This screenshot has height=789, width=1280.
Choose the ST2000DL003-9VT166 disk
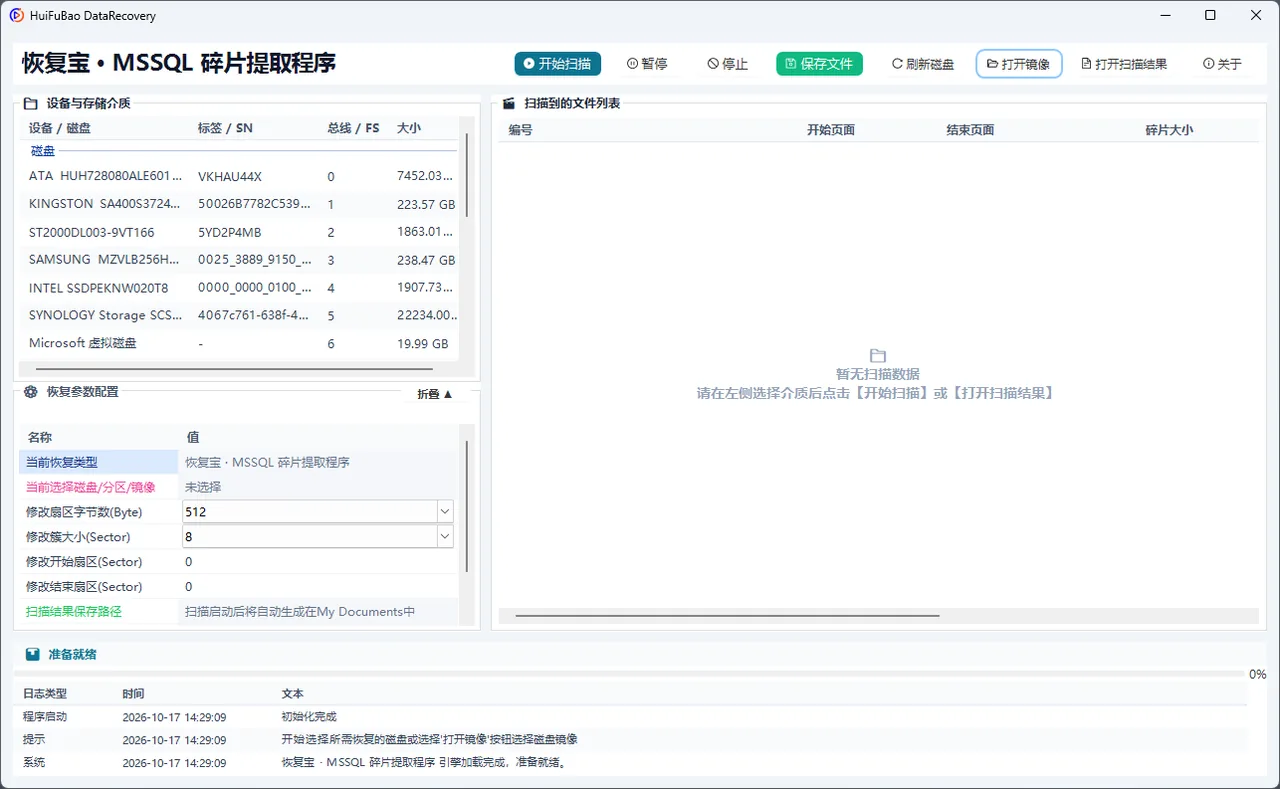[240, 232]
